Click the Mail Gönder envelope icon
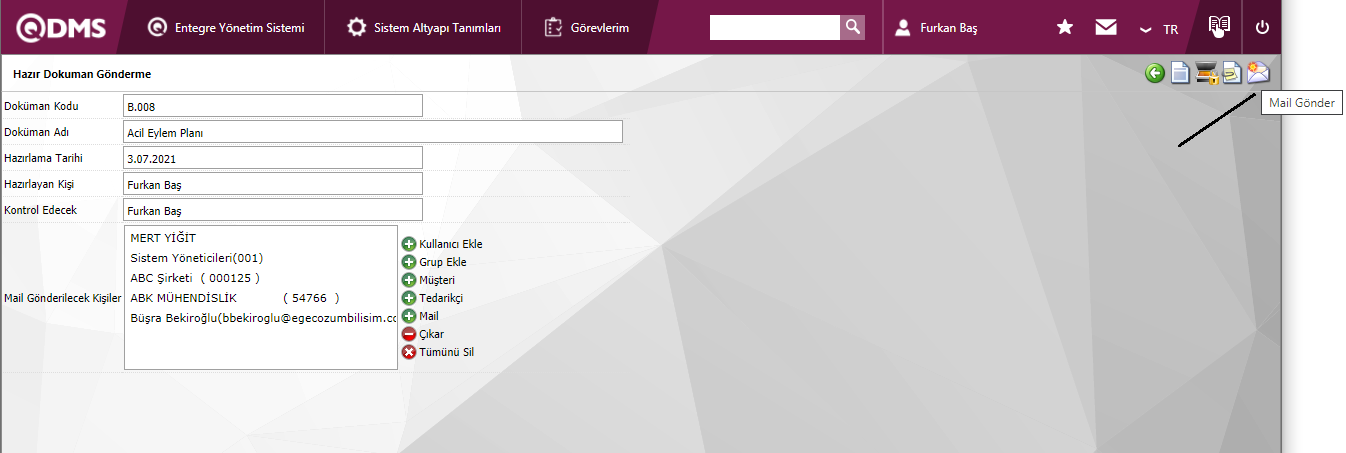 tap(1258, 72)
